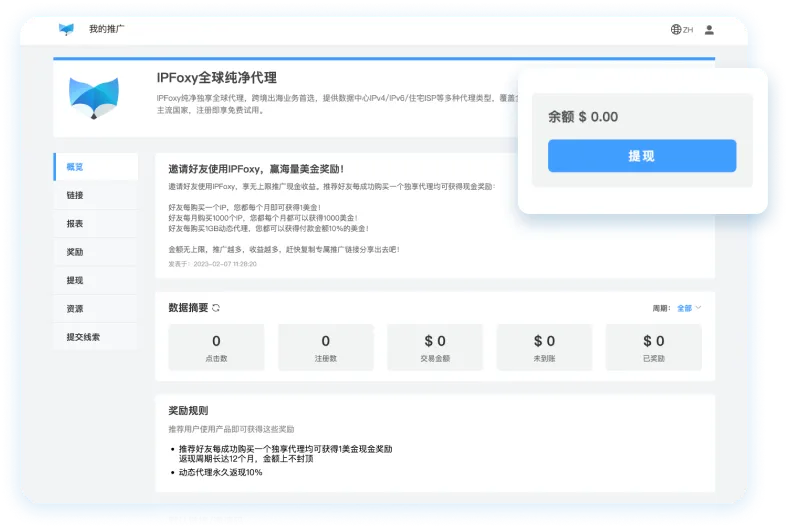
Task: Click the large IPFoxy fox logo image
Action: pos(94,98)
